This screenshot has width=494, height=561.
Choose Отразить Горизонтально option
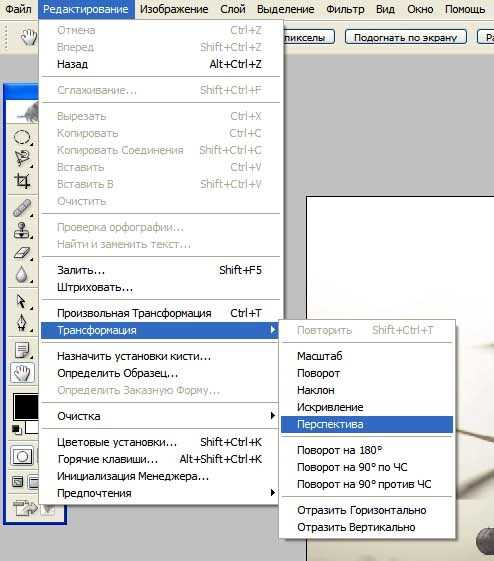[x=367, y=510]
